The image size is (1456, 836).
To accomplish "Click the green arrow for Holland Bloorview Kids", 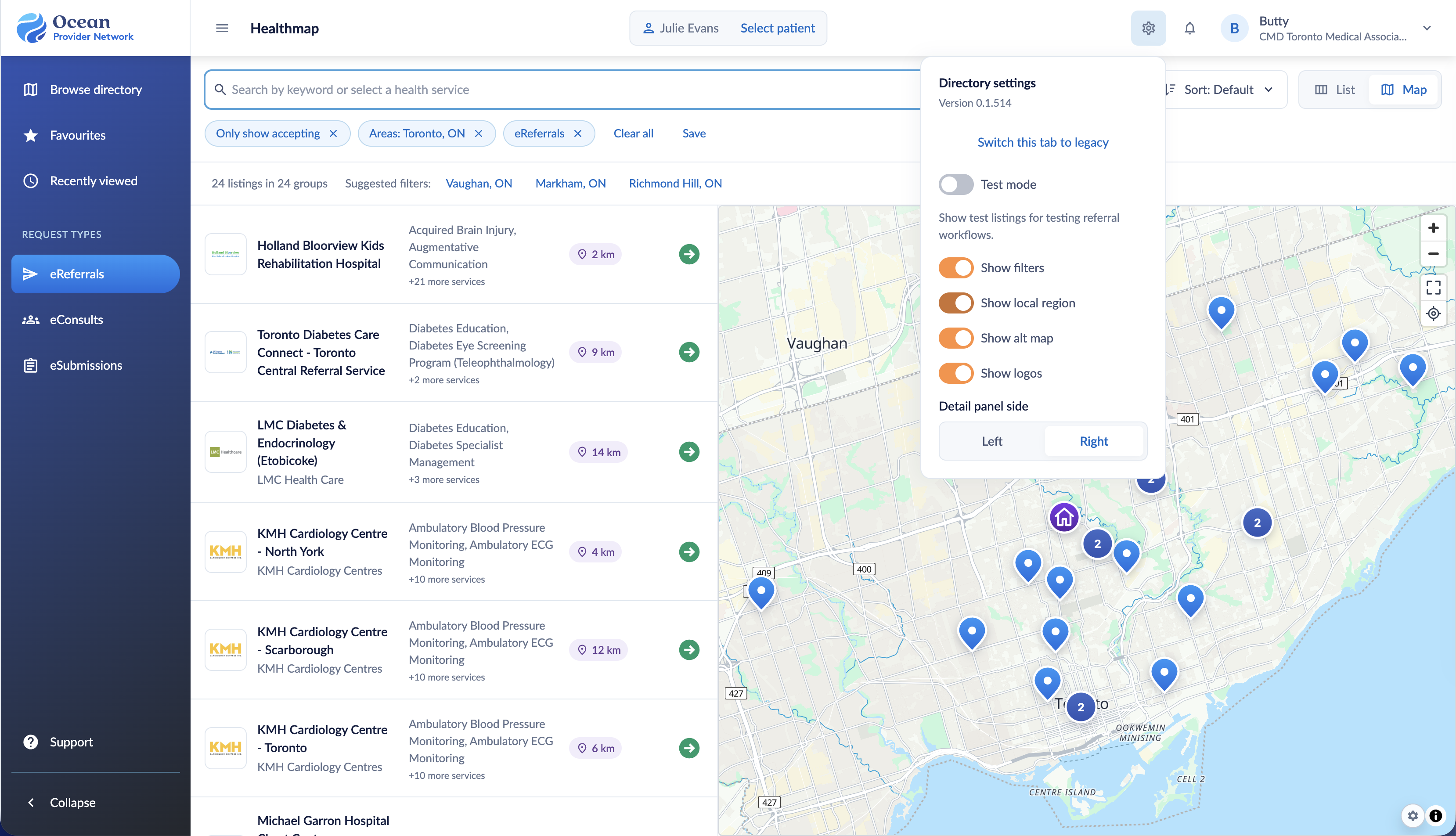I will [689, 254].
